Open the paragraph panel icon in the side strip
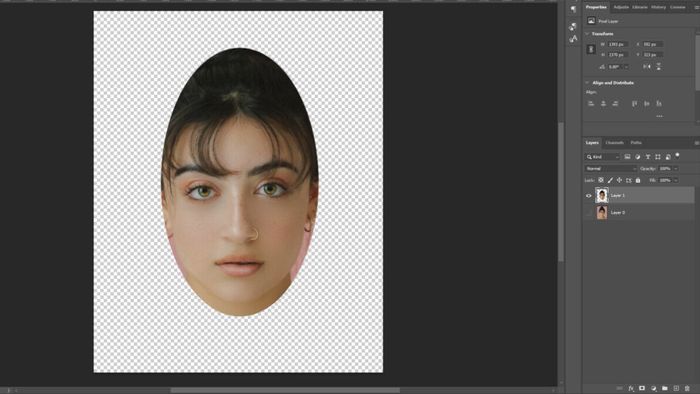The height and width of the screenshot is (394, 700). tap(573, 8)
